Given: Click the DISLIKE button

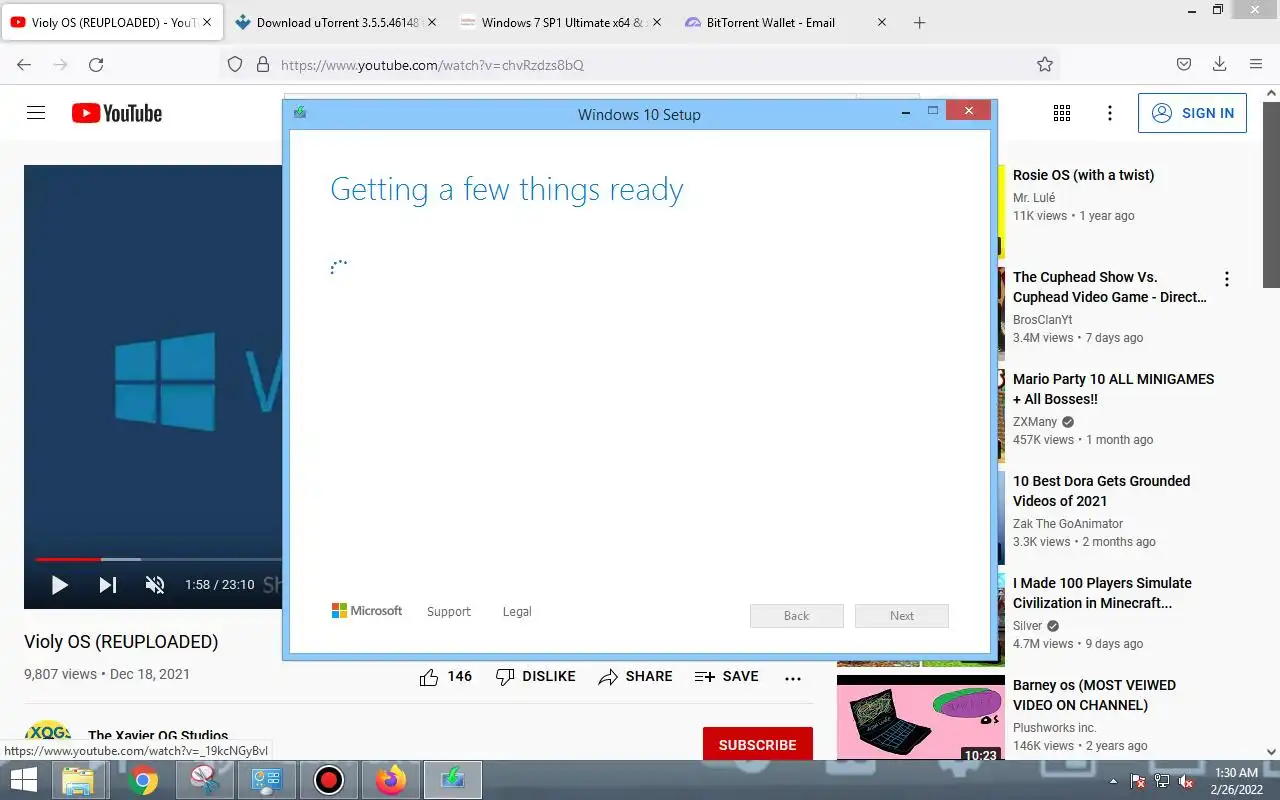Looking at the screenshot, I should [x=536, y=677].
